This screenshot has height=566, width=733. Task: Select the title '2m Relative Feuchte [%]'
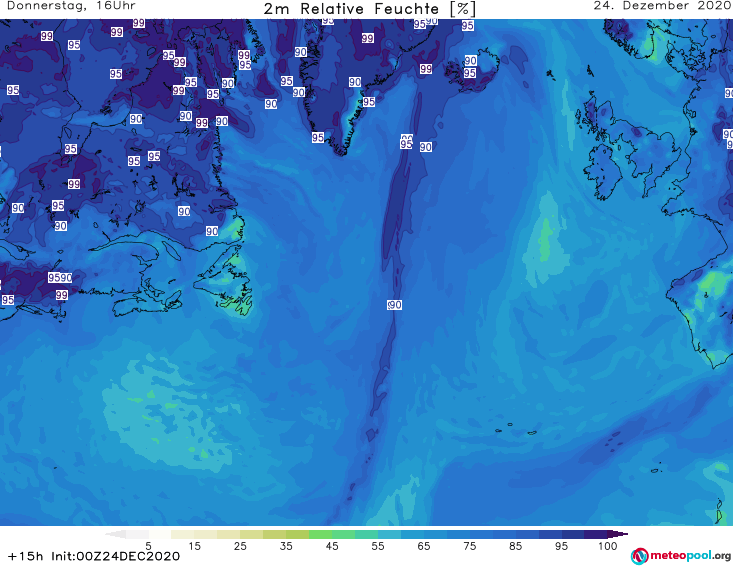click(369, 9)
